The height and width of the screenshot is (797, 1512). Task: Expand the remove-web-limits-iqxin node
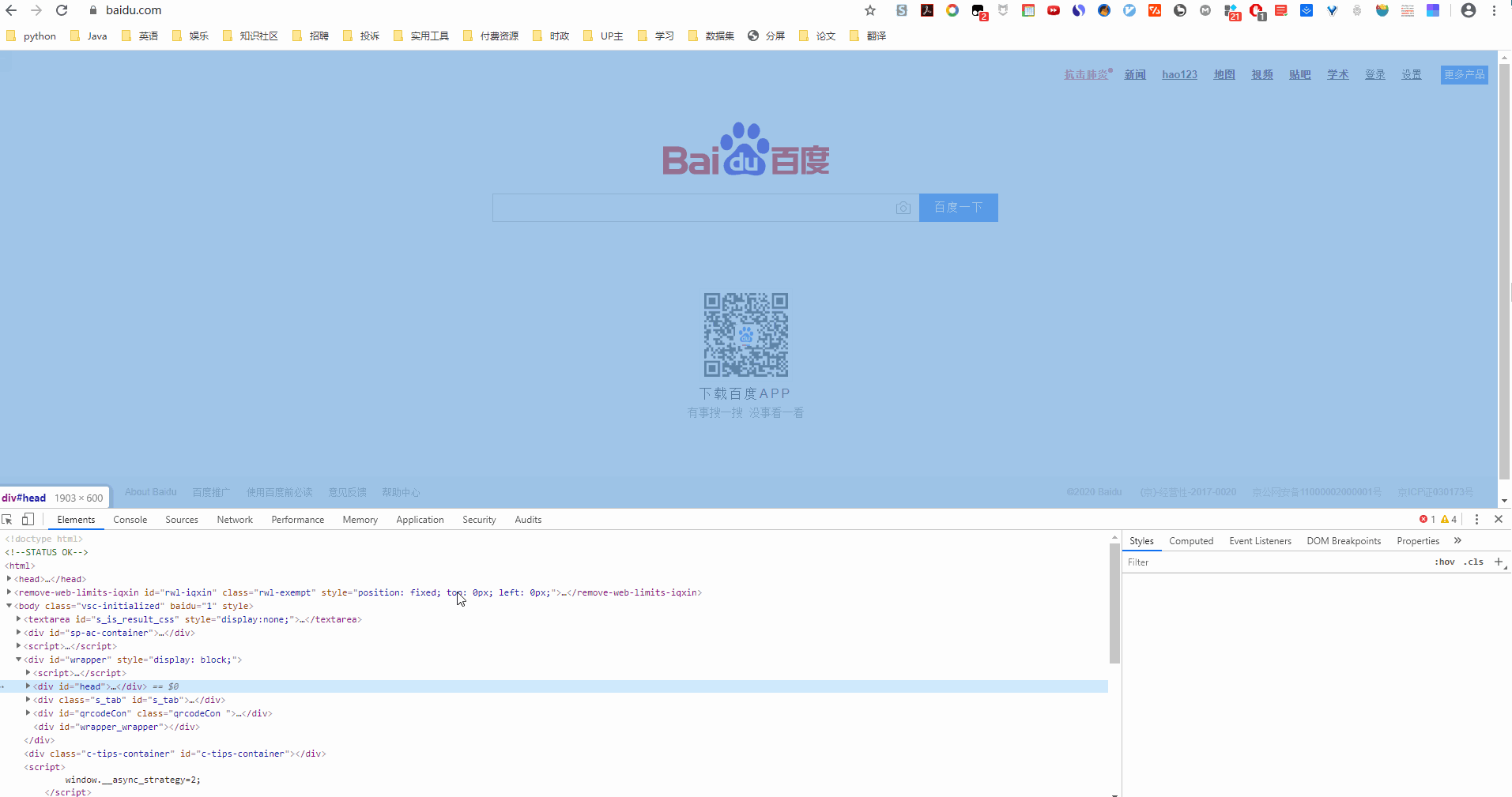click(x=9, y=592)
